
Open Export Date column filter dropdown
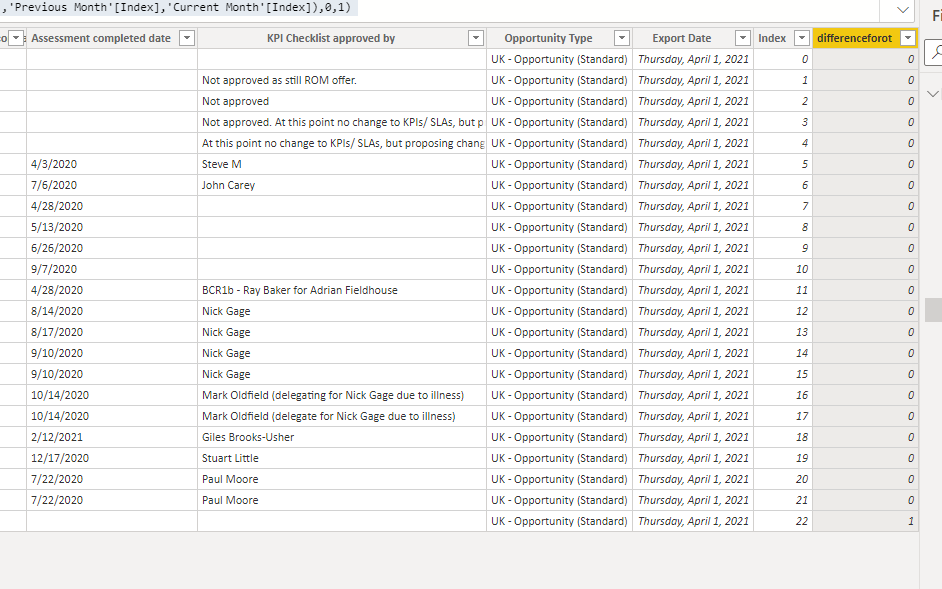[743, 38]
